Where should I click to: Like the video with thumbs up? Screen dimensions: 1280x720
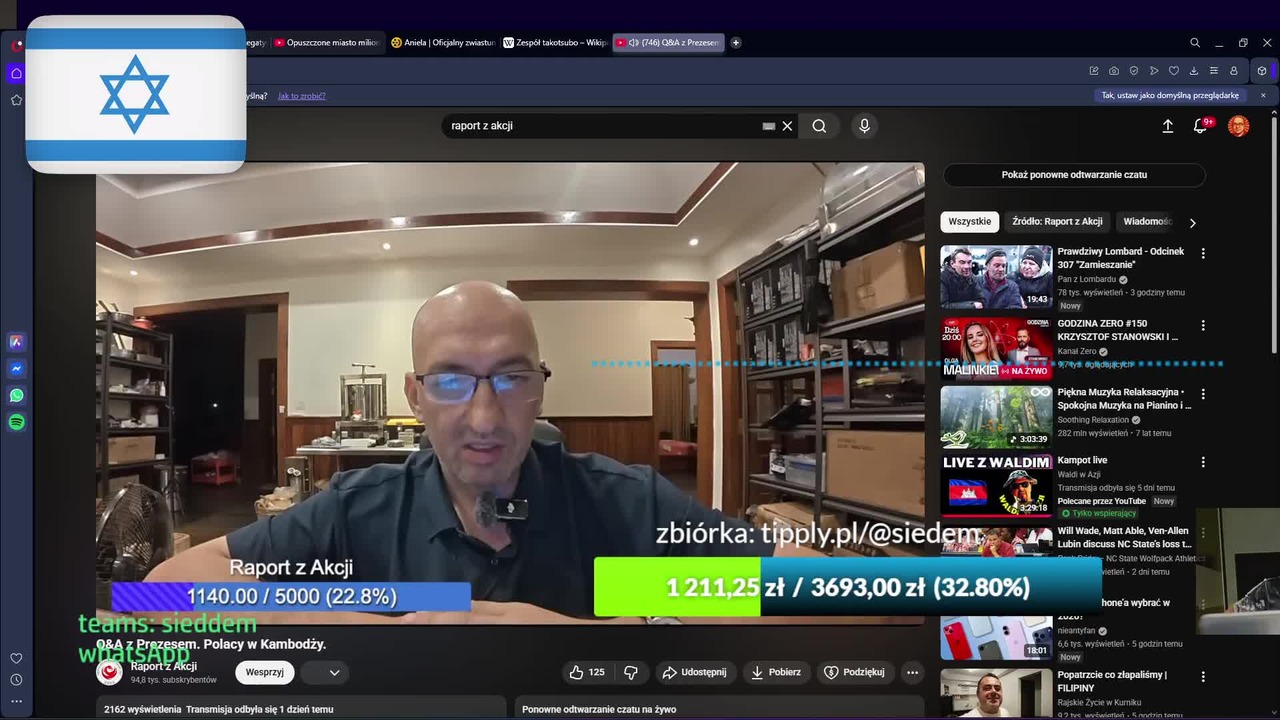pos(586,672)
